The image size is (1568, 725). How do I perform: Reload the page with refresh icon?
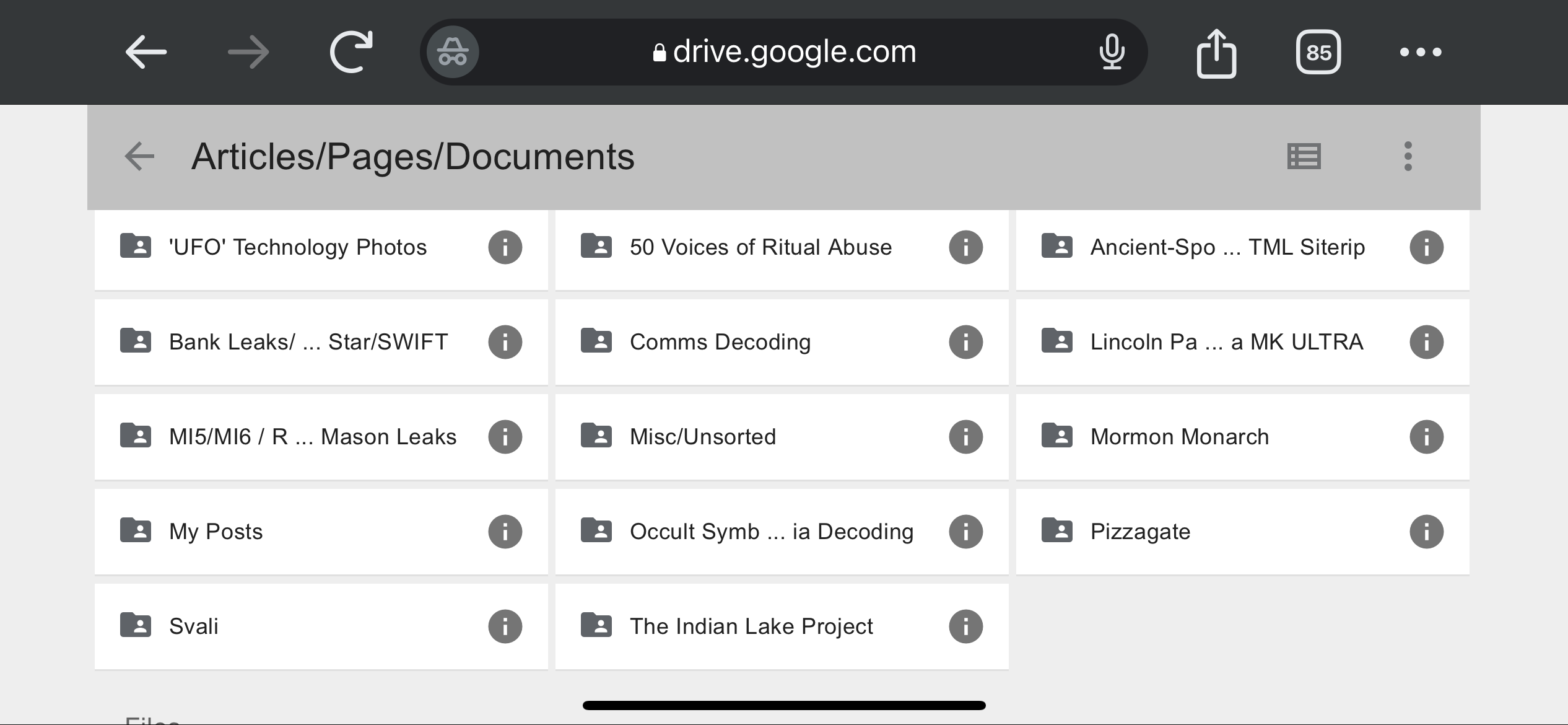351,52
